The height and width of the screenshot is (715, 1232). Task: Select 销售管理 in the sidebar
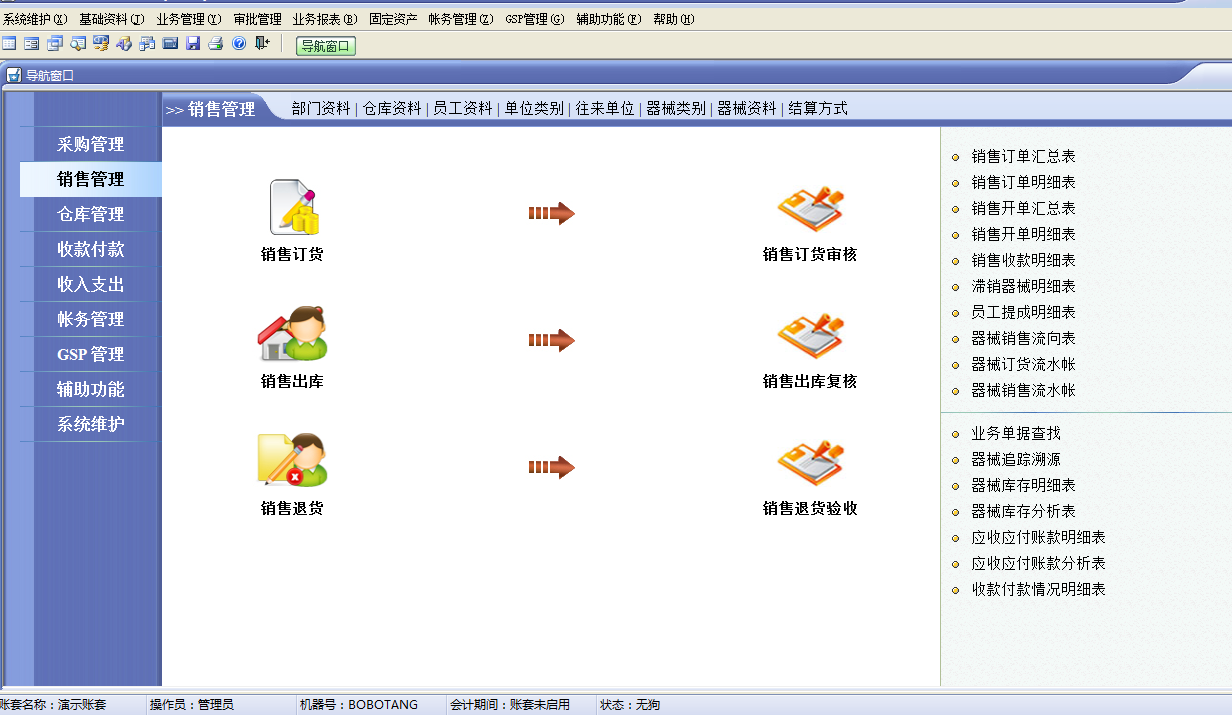(x=91, y=179)
